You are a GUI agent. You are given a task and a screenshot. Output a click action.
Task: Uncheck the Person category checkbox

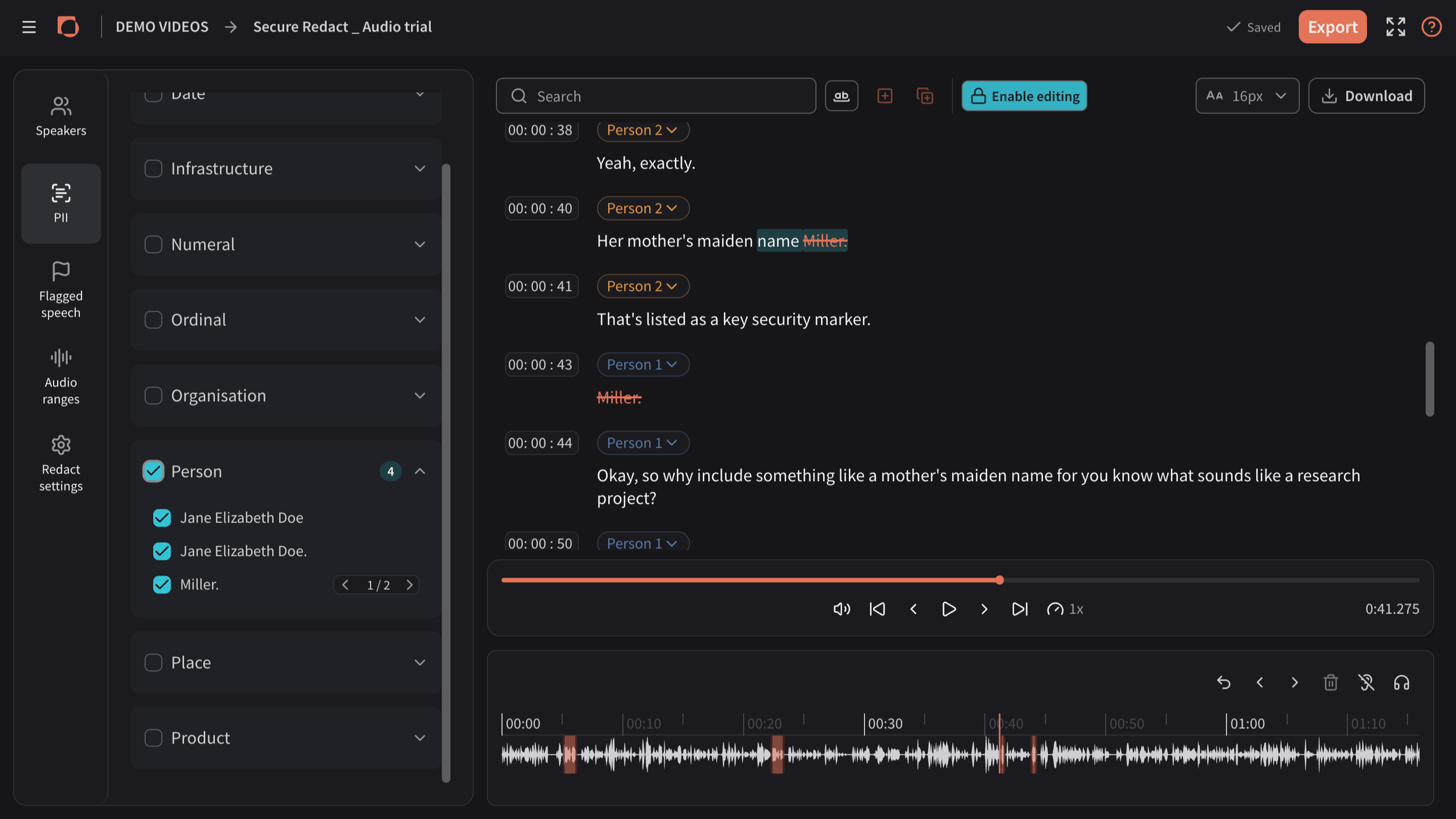[x=153, y=471]
